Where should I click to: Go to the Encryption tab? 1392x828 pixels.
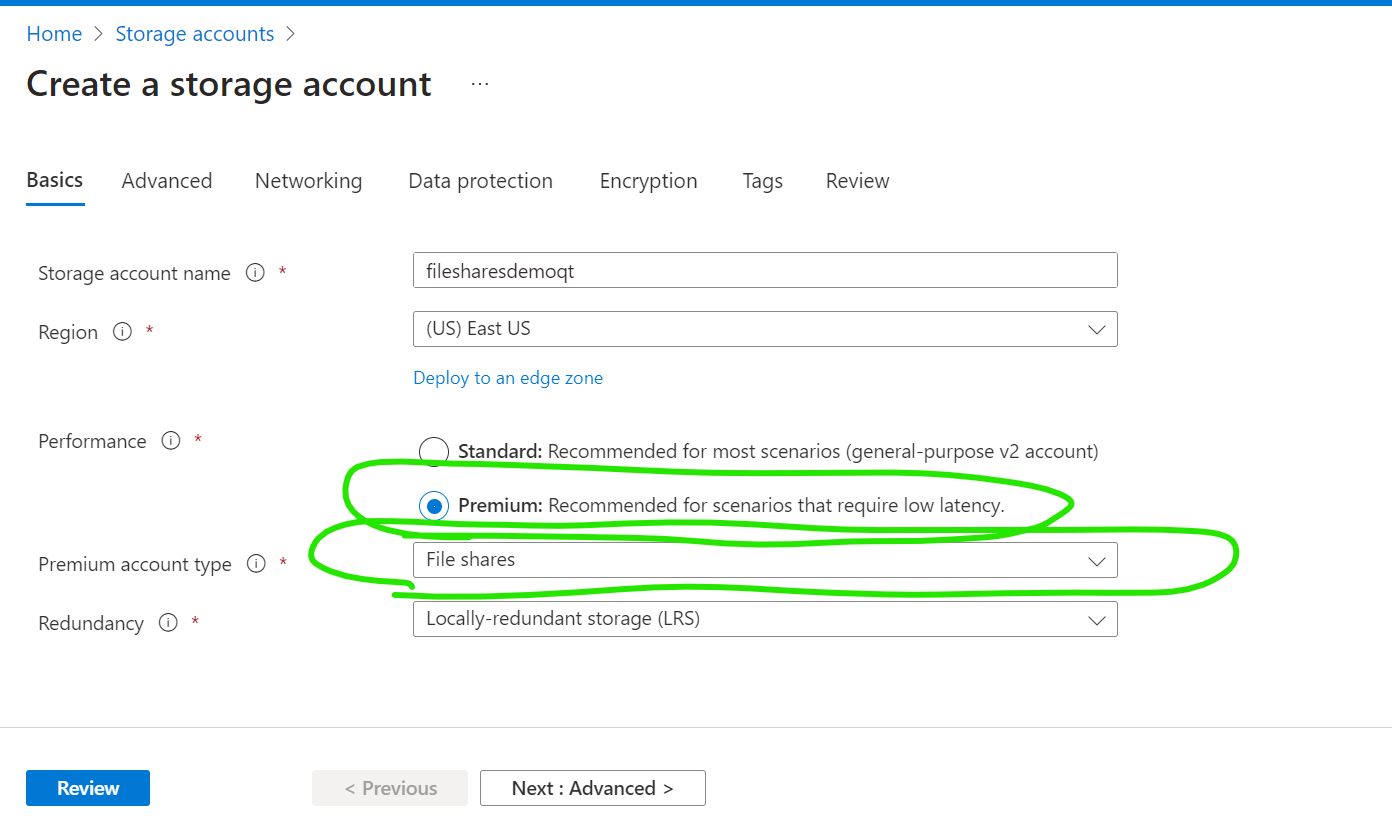(x=648, y=181)
